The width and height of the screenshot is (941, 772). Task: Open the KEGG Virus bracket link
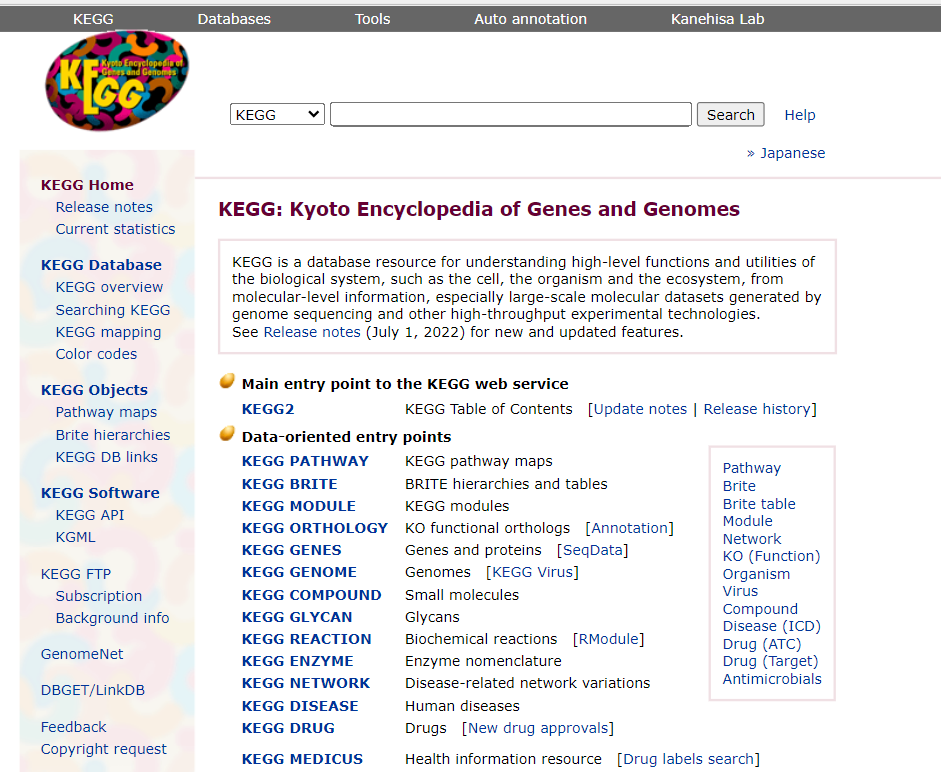532,572
